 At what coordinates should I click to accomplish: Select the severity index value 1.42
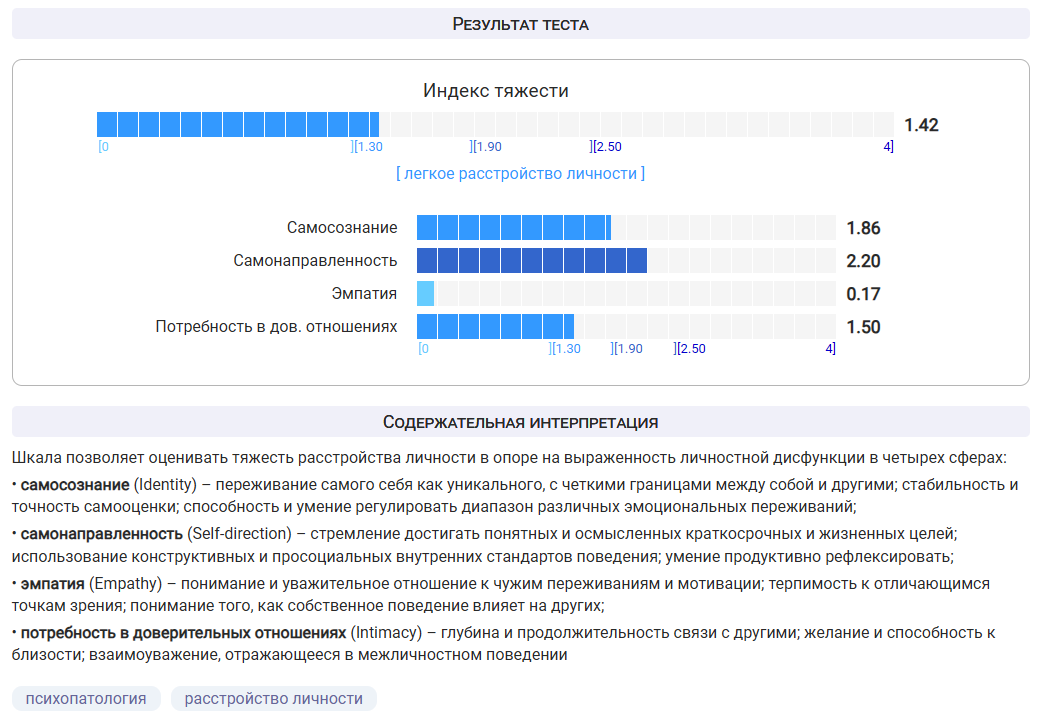coord(921,125)
